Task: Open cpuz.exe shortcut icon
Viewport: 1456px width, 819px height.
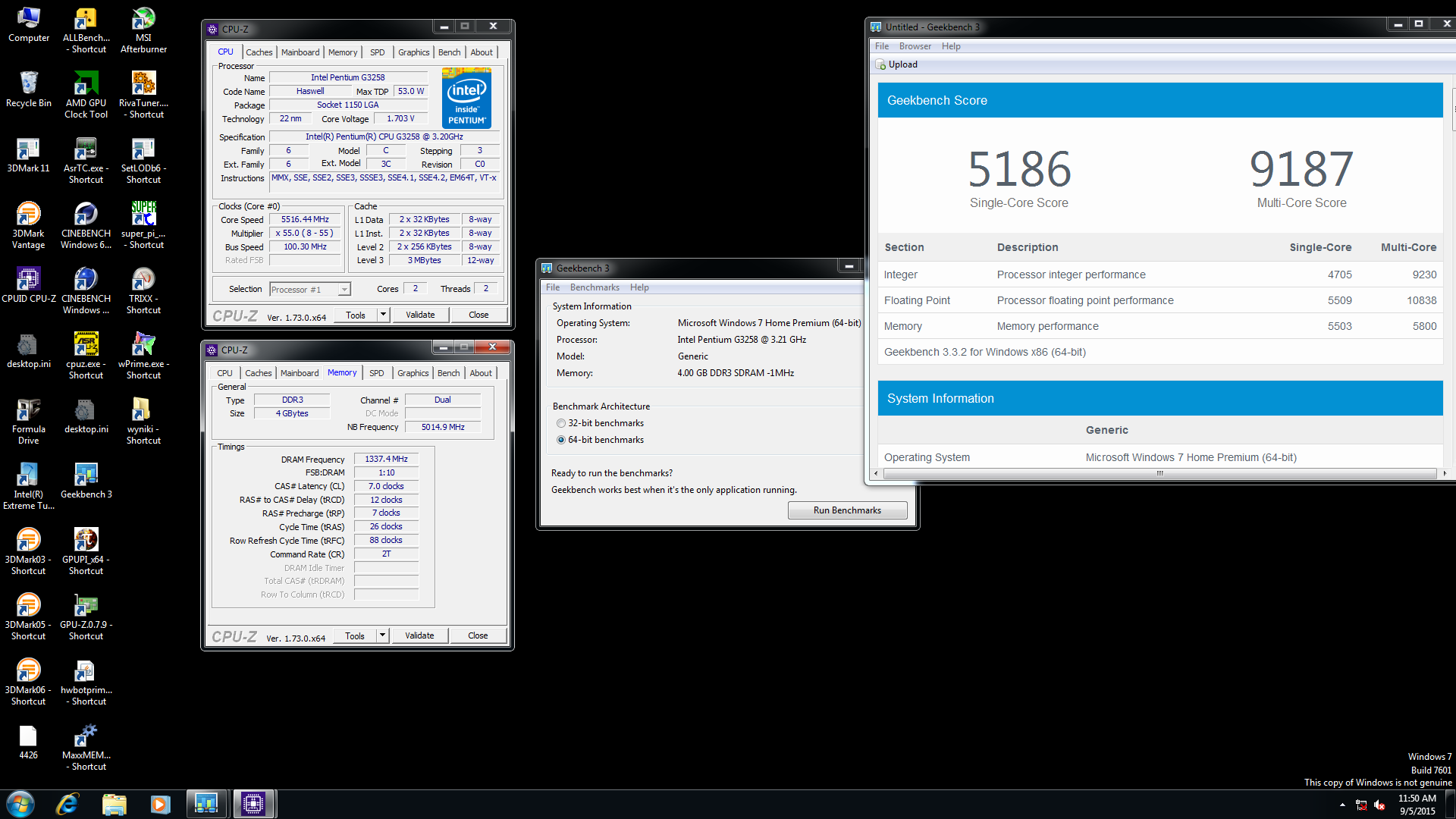Action: 86,356
